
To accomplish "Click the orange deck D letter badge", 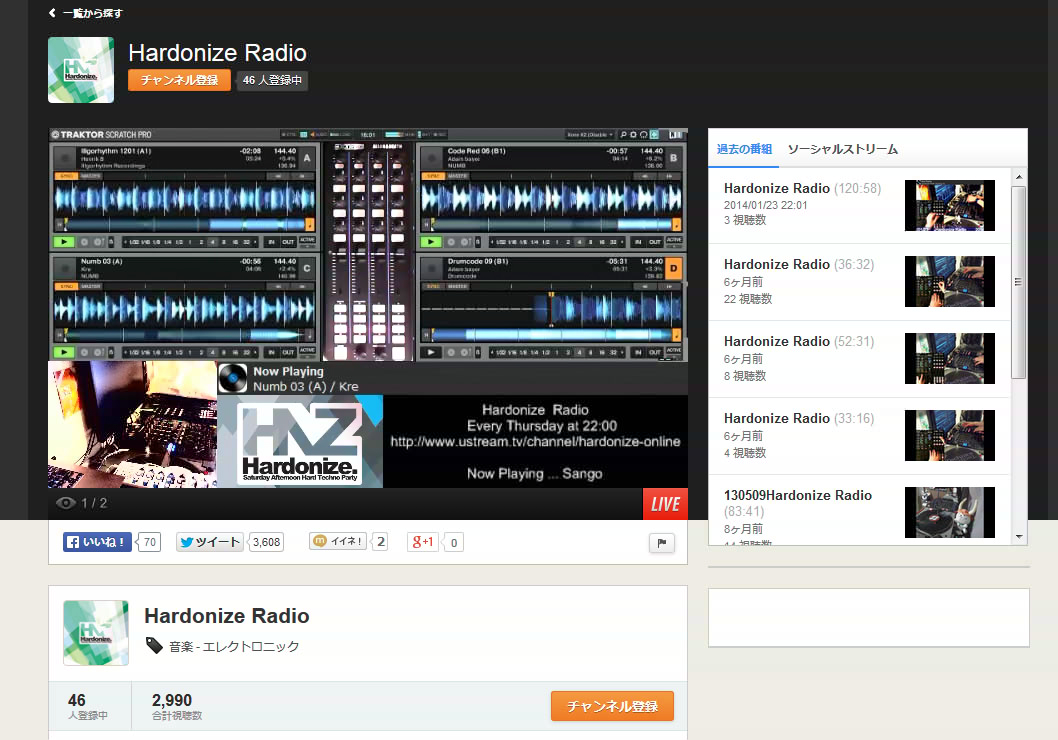I will [x=673, y=268].
